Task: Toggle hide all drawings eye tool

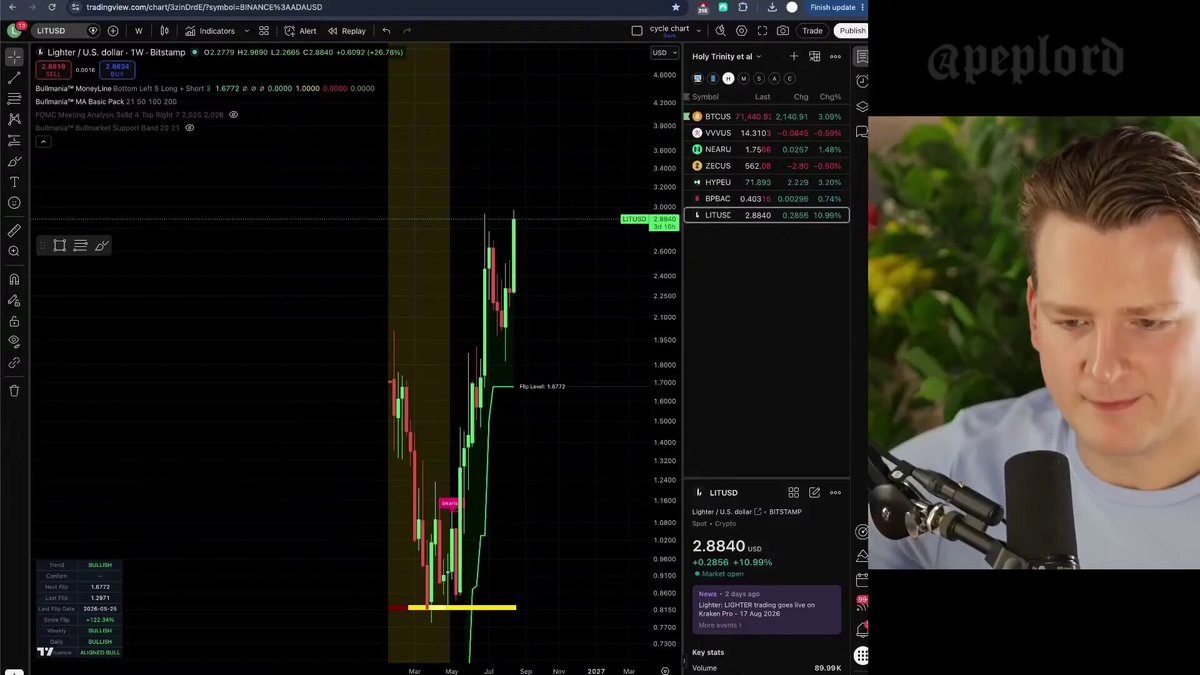Action: [14, 341]
